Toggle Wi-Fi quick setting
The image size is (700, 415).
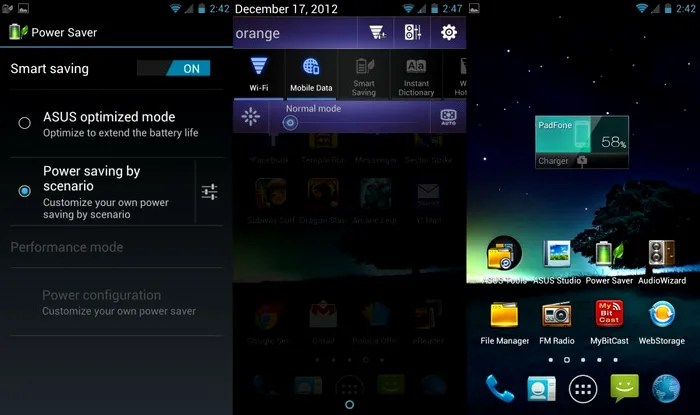tap(258, 74)
